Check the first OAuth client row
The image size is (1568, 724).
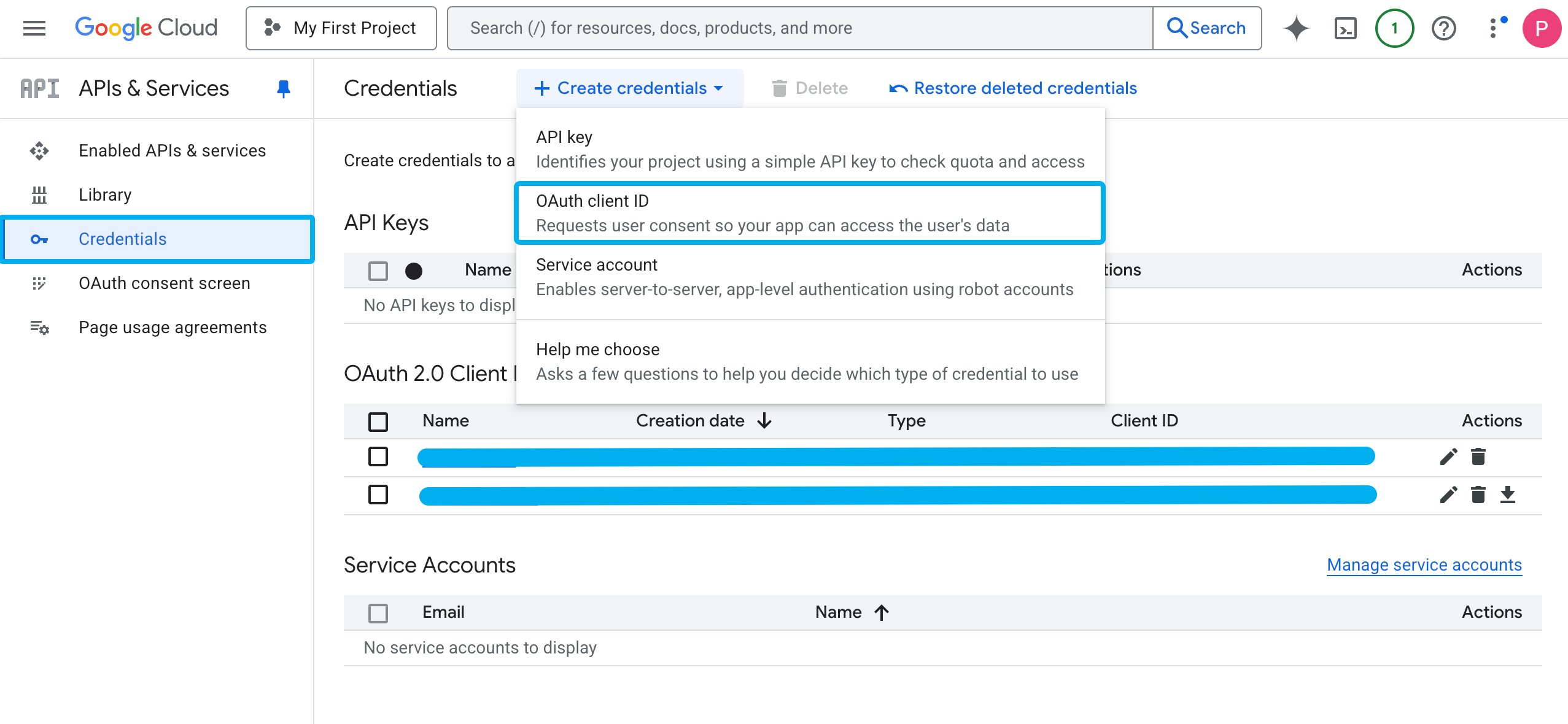(x=378, y=456)
